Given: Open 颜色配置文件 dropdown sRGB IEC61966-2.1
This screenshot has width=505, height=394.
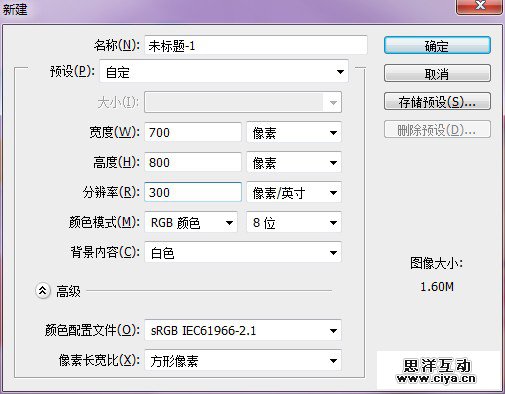Looking at the screenshot, I should click(243, 330).
